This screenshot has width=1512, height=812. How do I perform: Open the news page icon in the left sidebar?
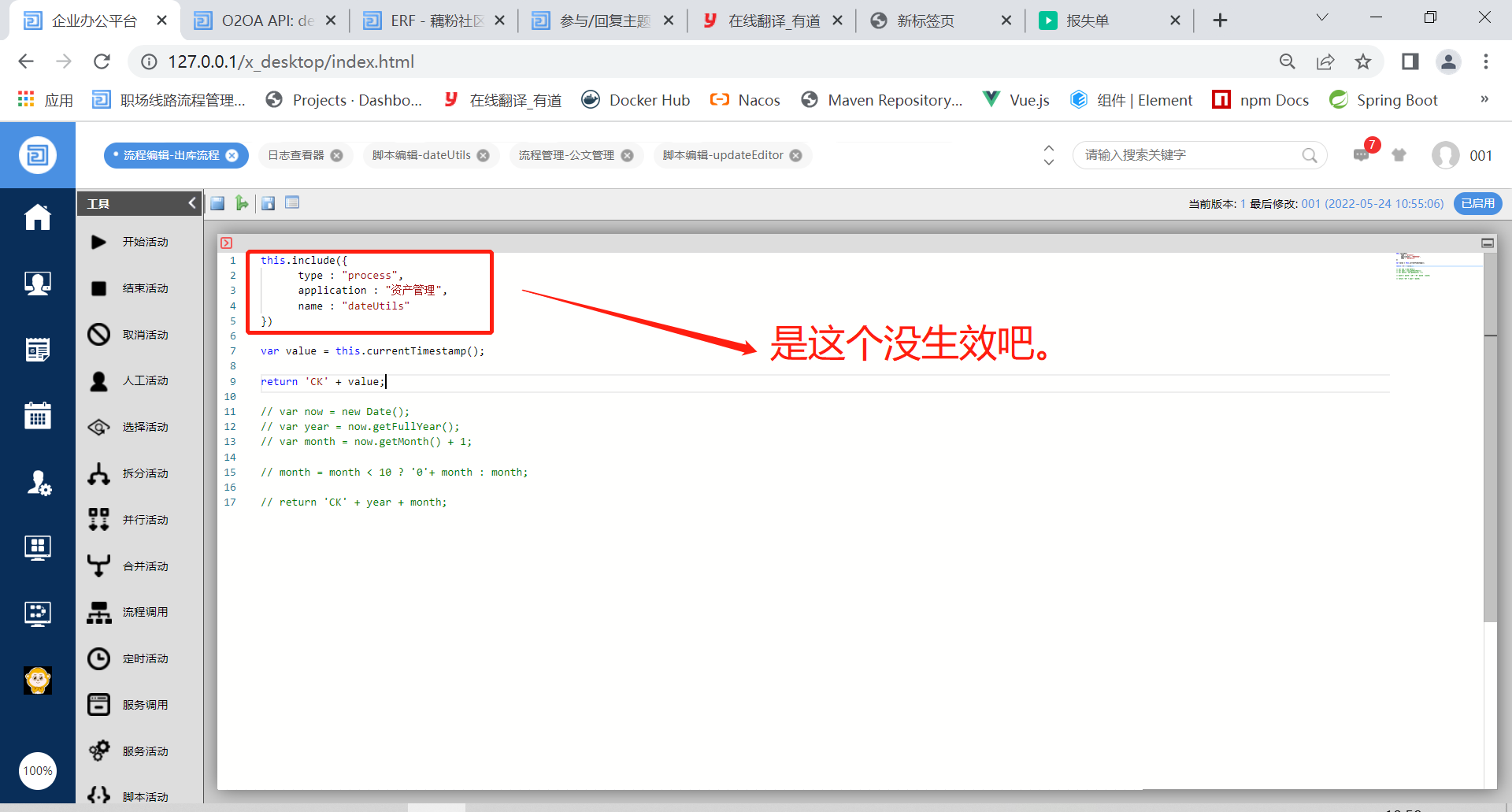click(38, 349)
